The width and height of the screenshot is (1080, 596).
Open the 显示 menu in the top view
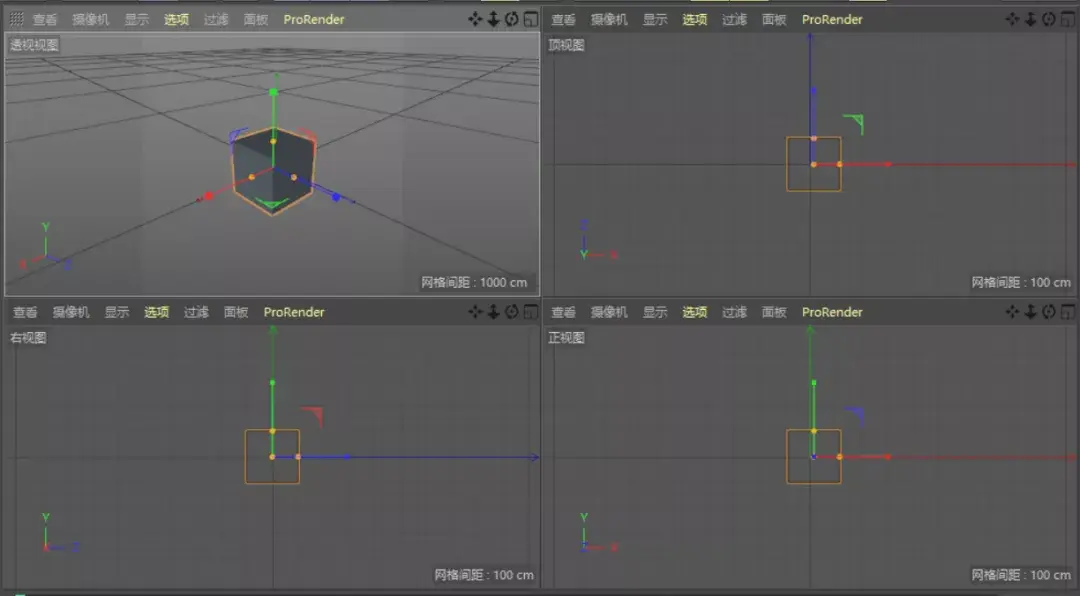point(655,19)
